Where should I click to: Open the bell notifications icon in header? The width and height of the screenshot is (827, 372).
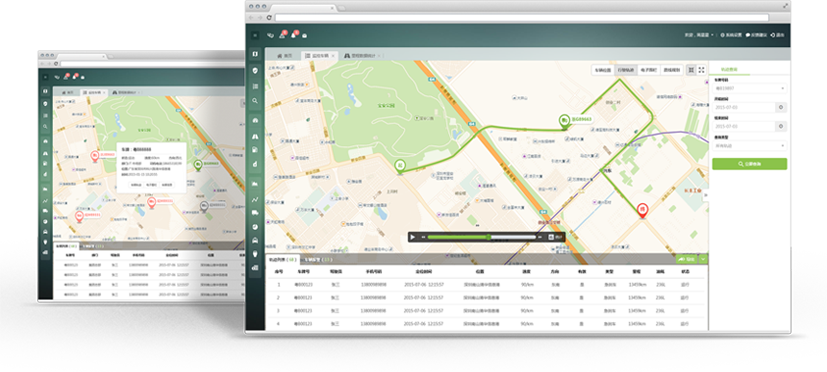coord(294,35)
